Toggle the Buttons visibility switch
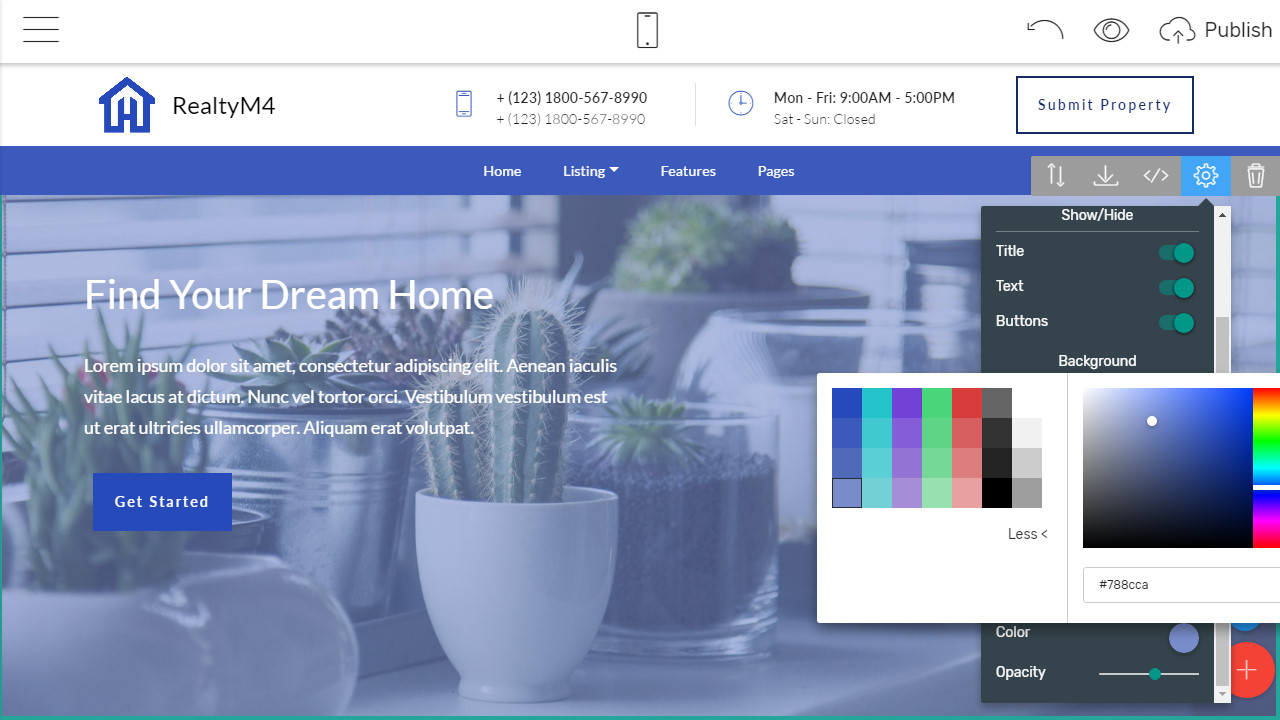The width and height of the screenshot is (1280, 720). [1177, 323]
